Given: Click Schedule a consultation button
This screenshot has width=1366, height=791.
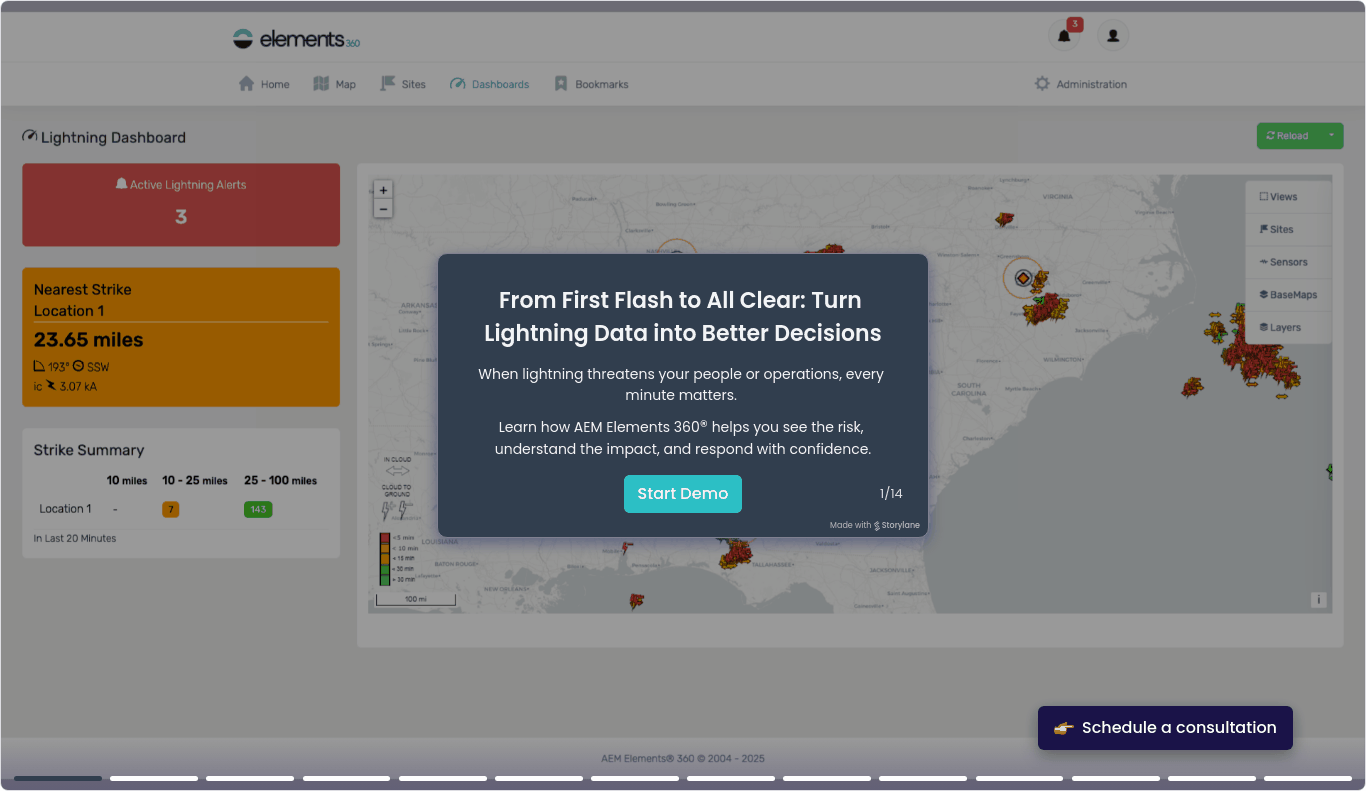Looking at the screenshot, I should [1165, 728].
